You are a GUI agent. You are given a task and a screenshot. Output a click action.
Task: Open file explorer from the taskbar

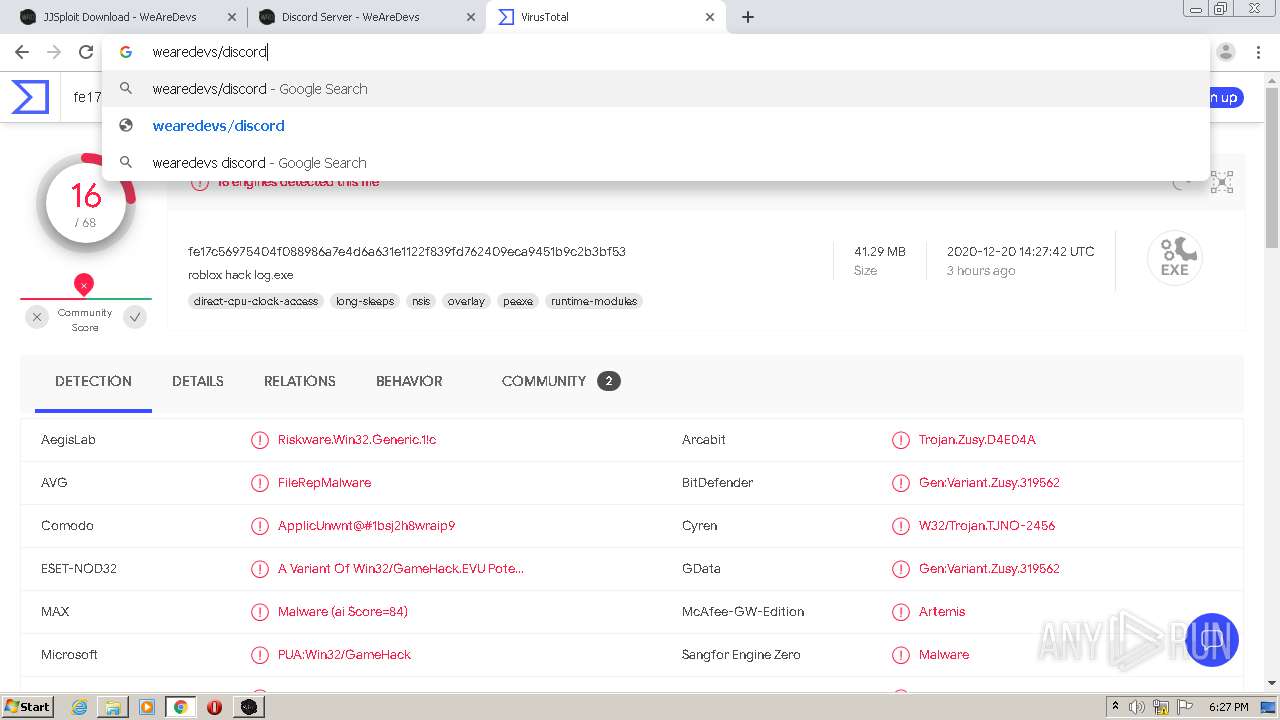point(113,707)
